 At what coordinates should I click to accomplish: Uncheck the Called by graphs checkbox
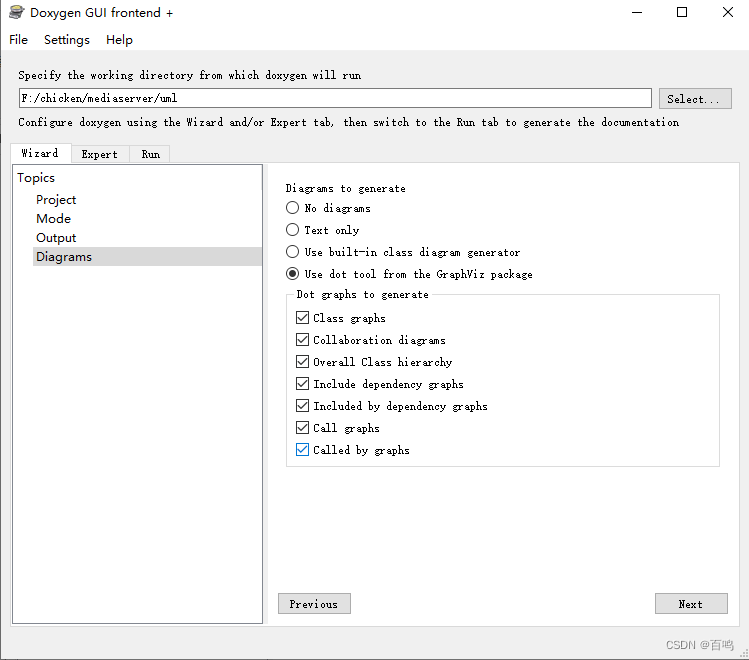tap(302, 449)
